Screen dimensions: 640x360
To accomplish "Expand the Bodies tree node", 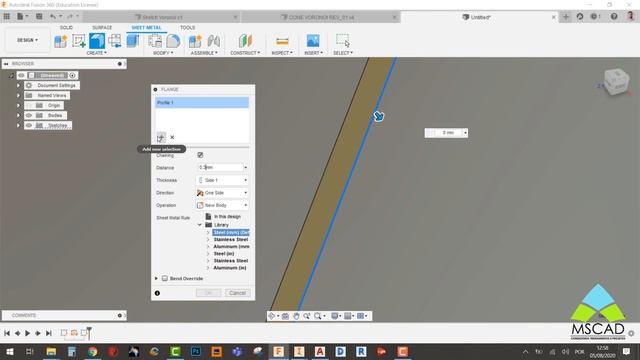I will [18, 116].
